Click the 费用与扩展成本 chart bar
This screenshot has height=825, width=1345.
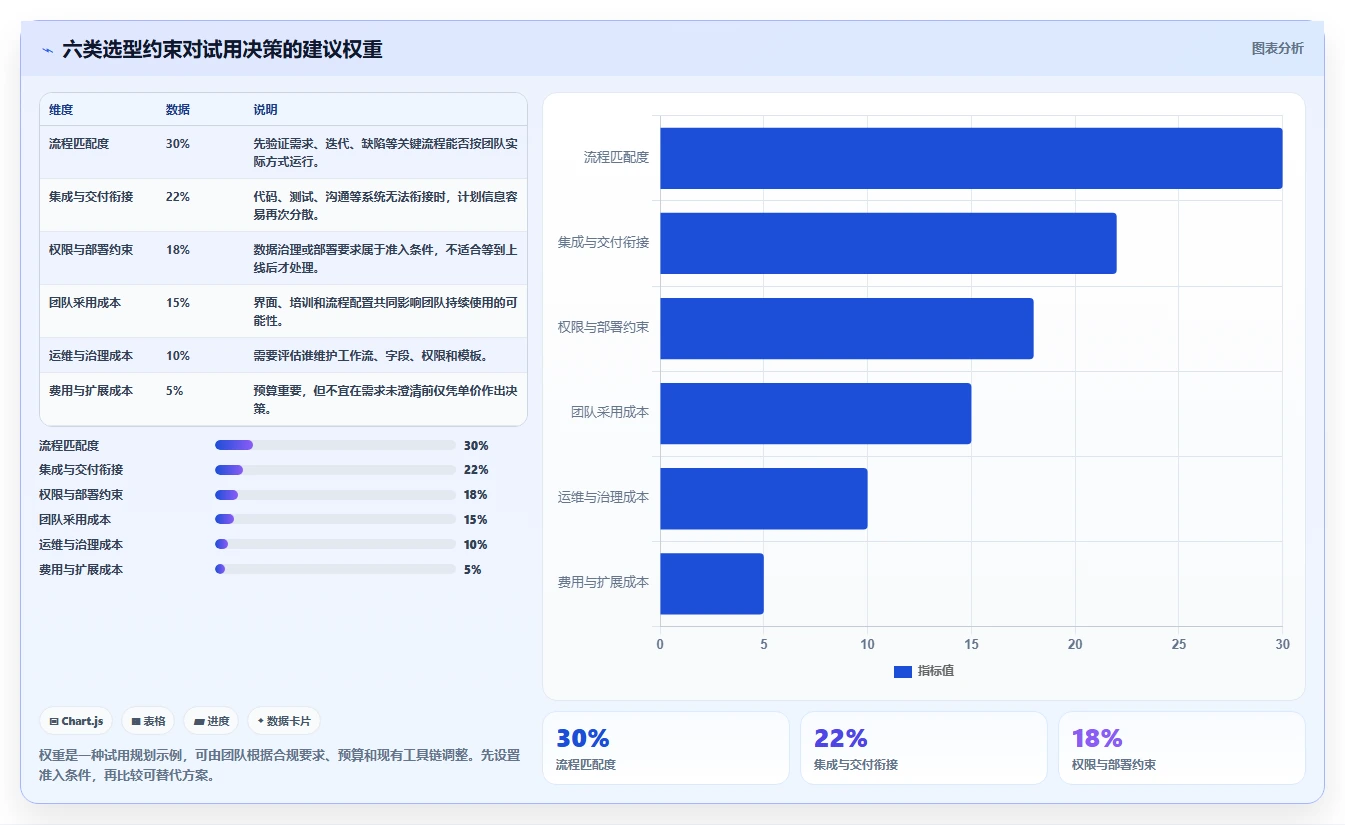711,583
